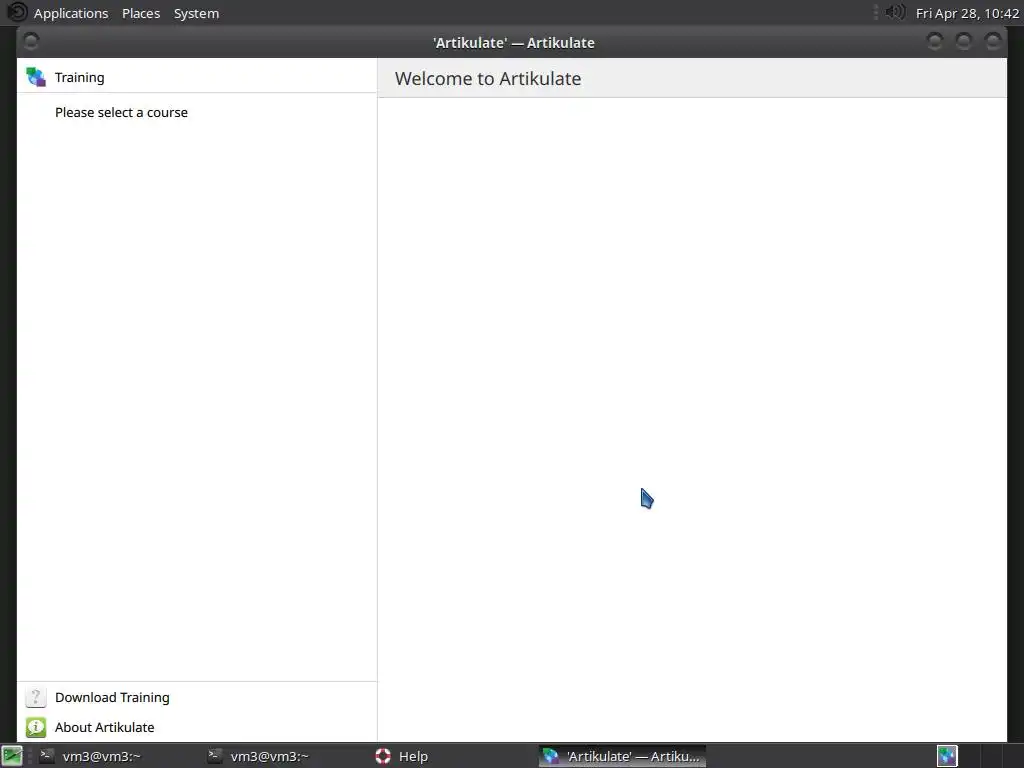Select the 'Please select a course' entry

[121, 112]
